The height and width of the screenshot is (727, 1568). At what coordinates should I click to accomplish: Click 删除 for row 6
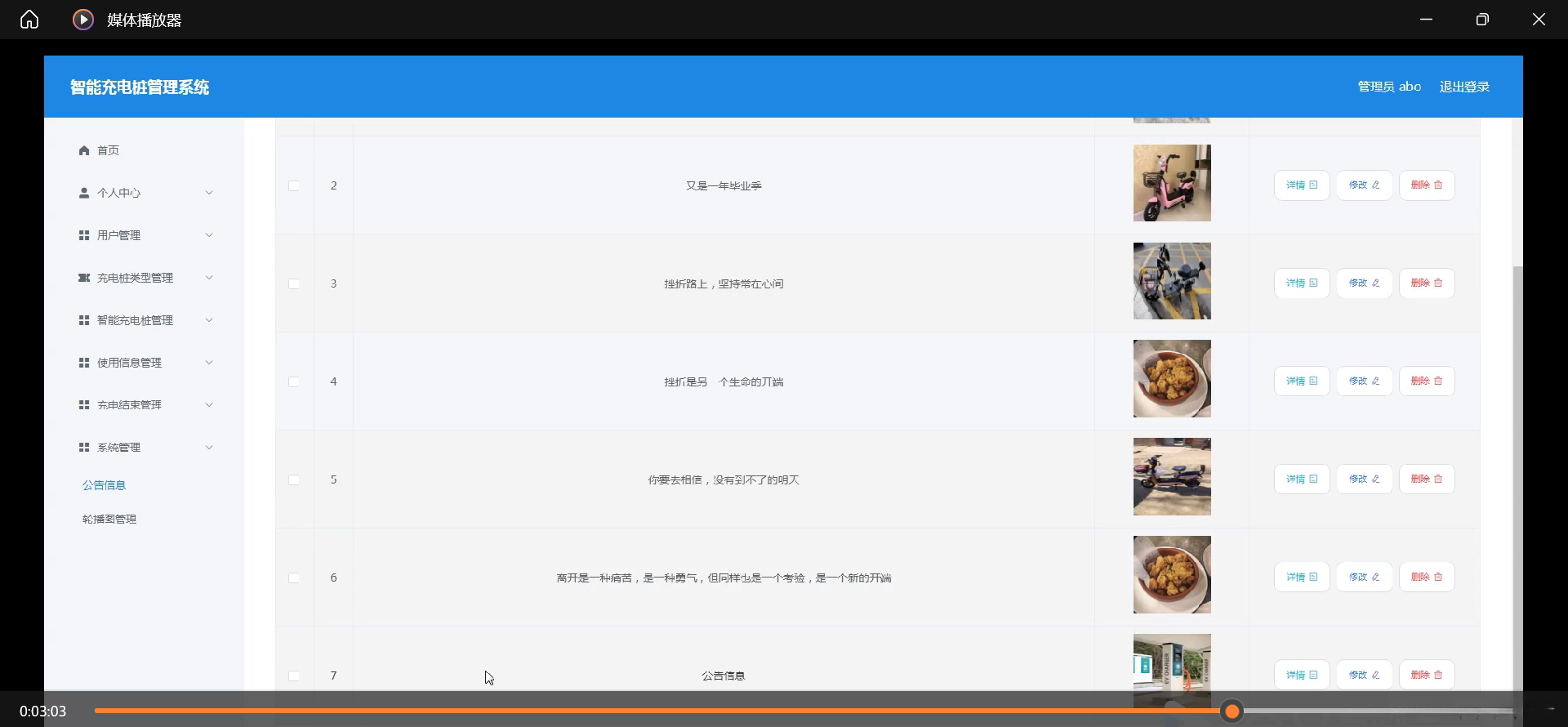[x=1427, y=578]
